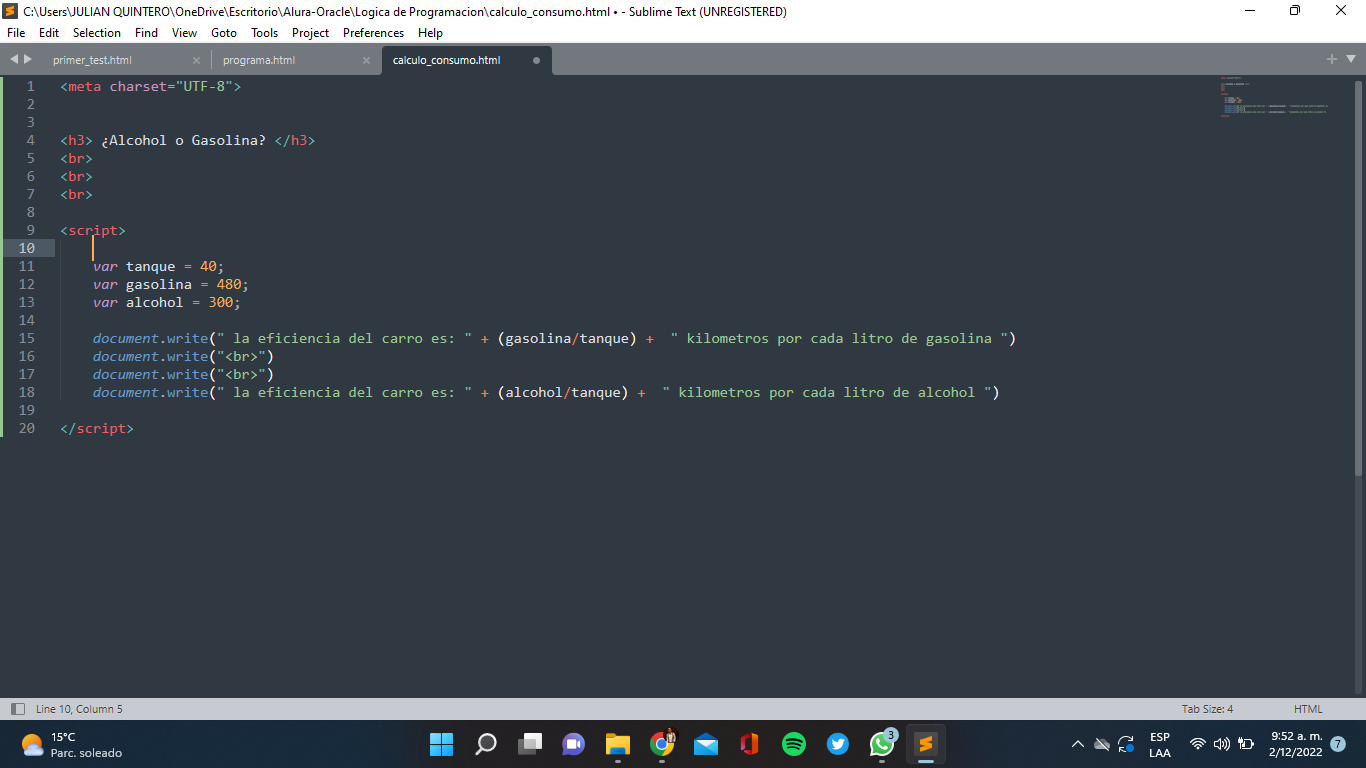The height and width of the screenshot is (768, 1366).
Task: Click Line 10, Column 5 status
Action: coord(79,709)
